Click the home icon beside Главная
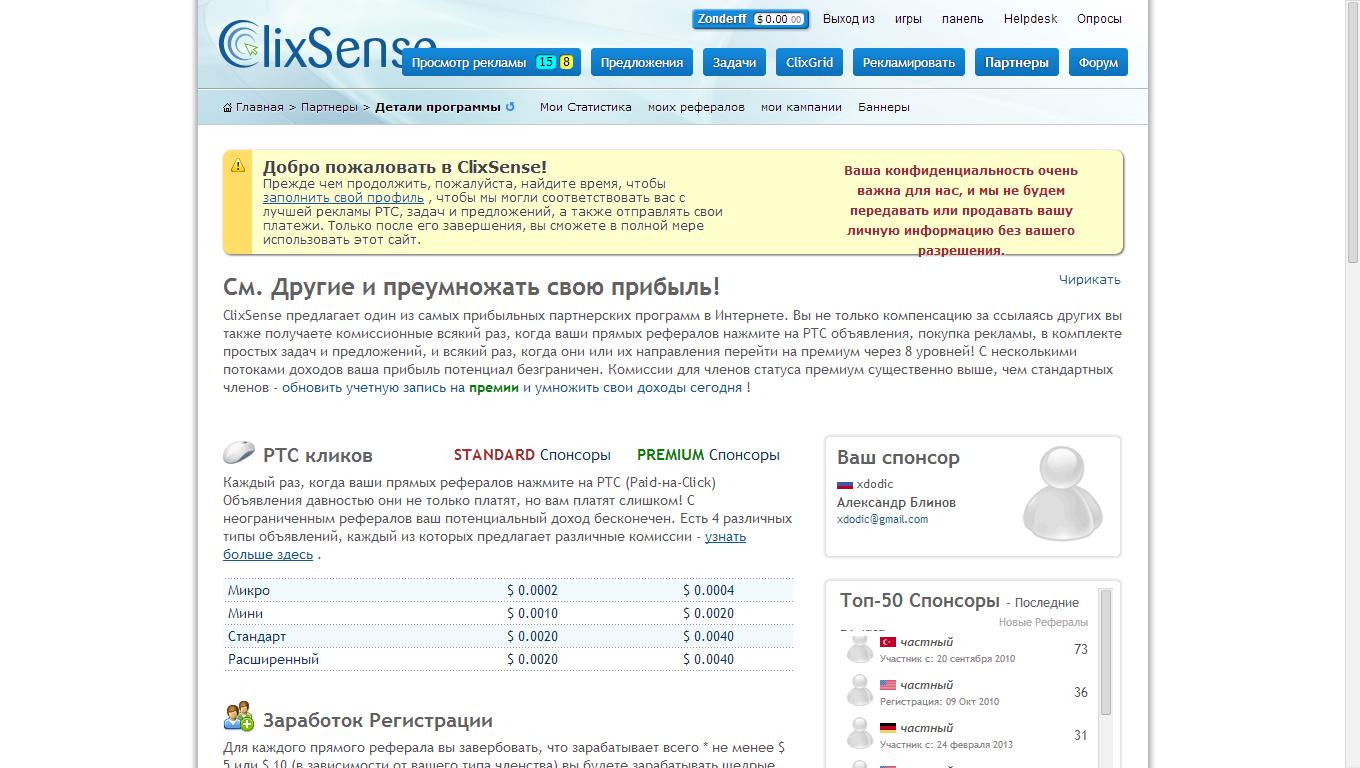Image resolution: width=1360 pixels, height=768 pixels. tap(228, 107)
